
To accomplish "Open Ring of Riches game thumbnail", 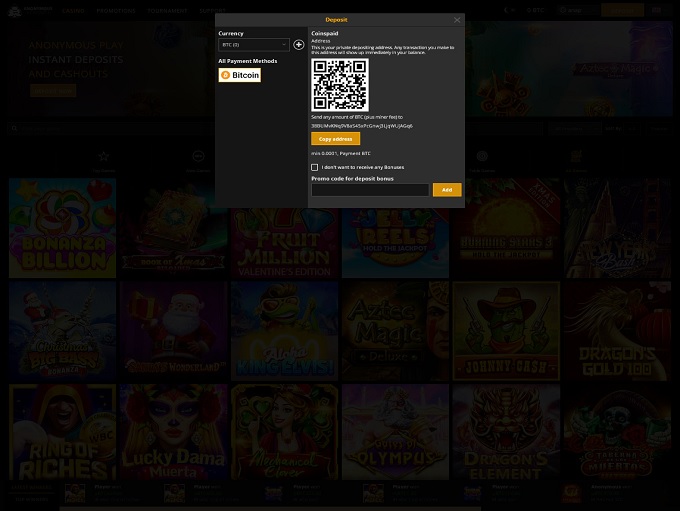I will pyautogui.click(x=62, y=432).
